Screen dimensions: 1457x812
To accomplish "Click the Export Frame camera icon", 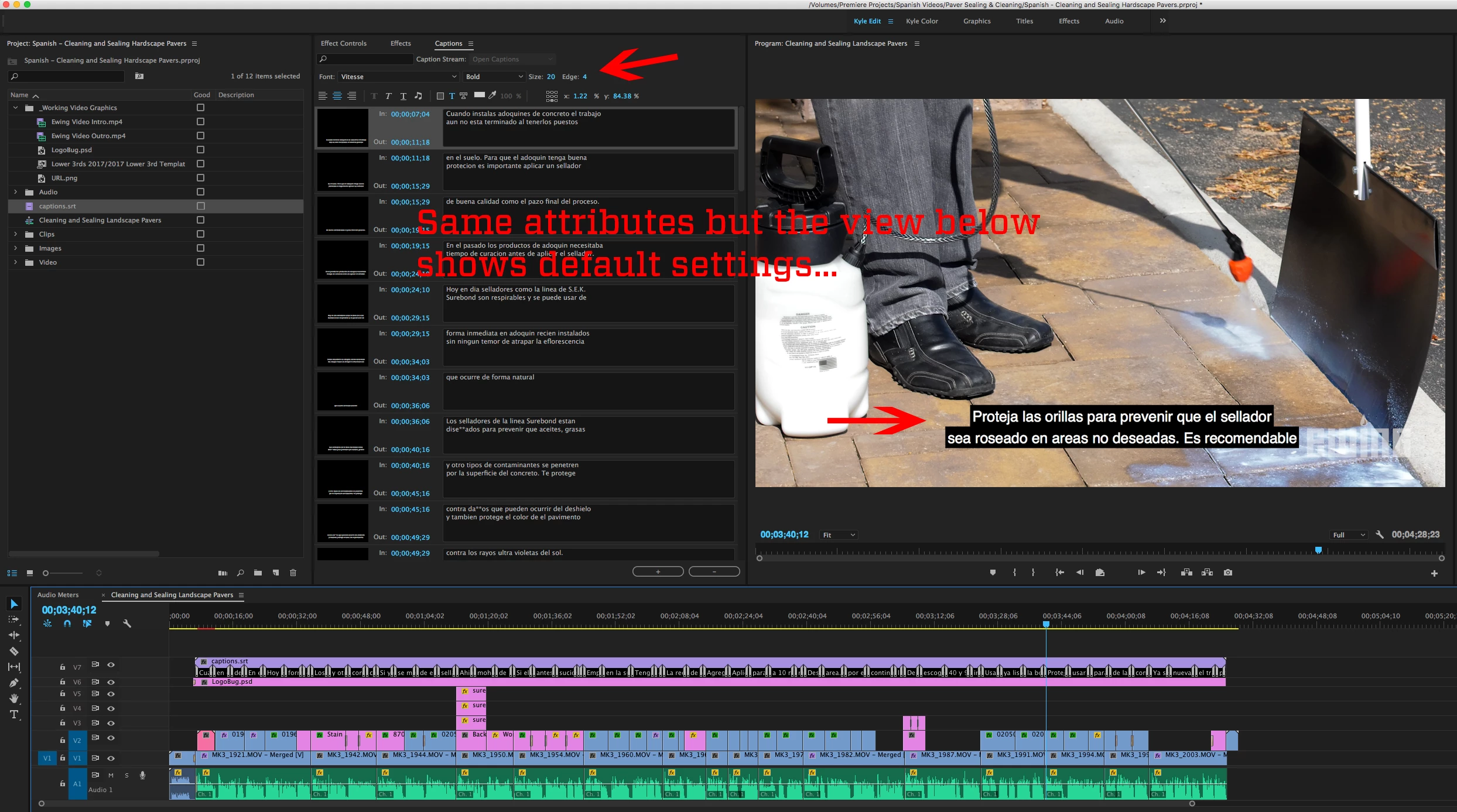I will [1227, 573].
